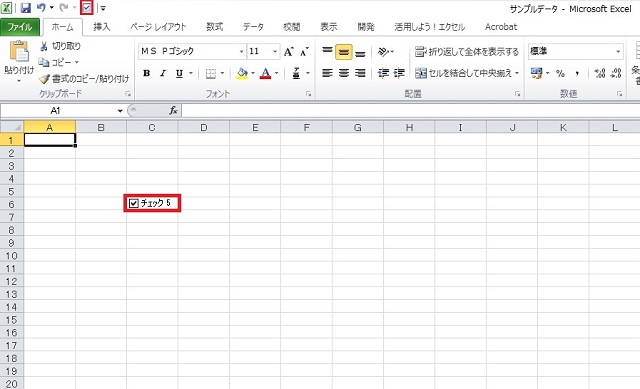
Task: Apply the red font color A
Action: 265,73
